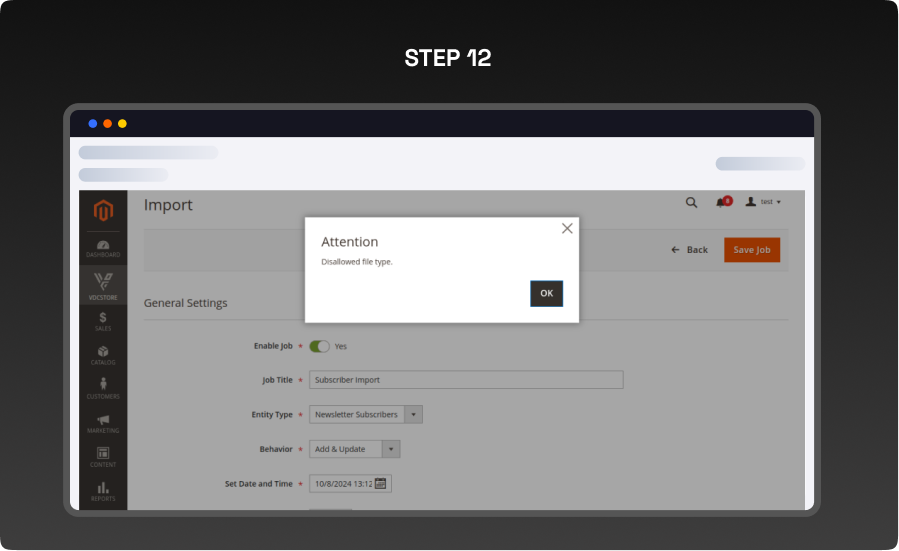
Task: Open the notifications bell
Action: click(x=721, y=202)
